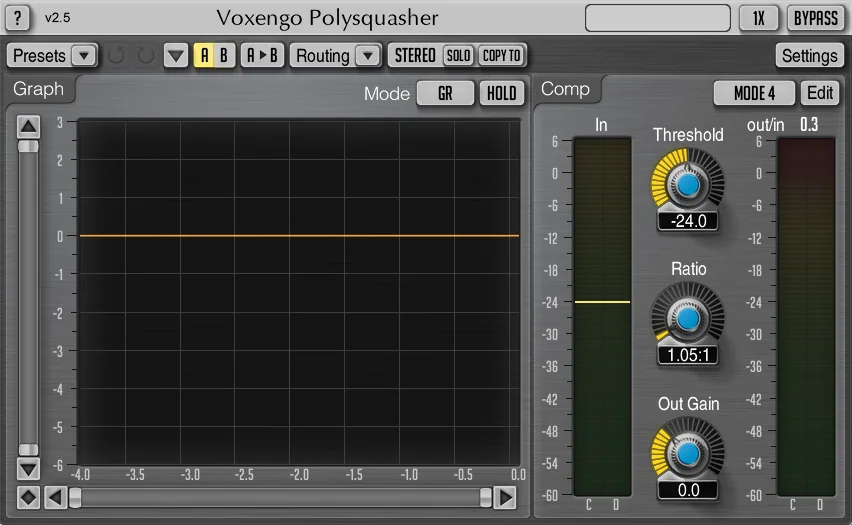Click the horizontal scroll right arrow

(505, 497)
